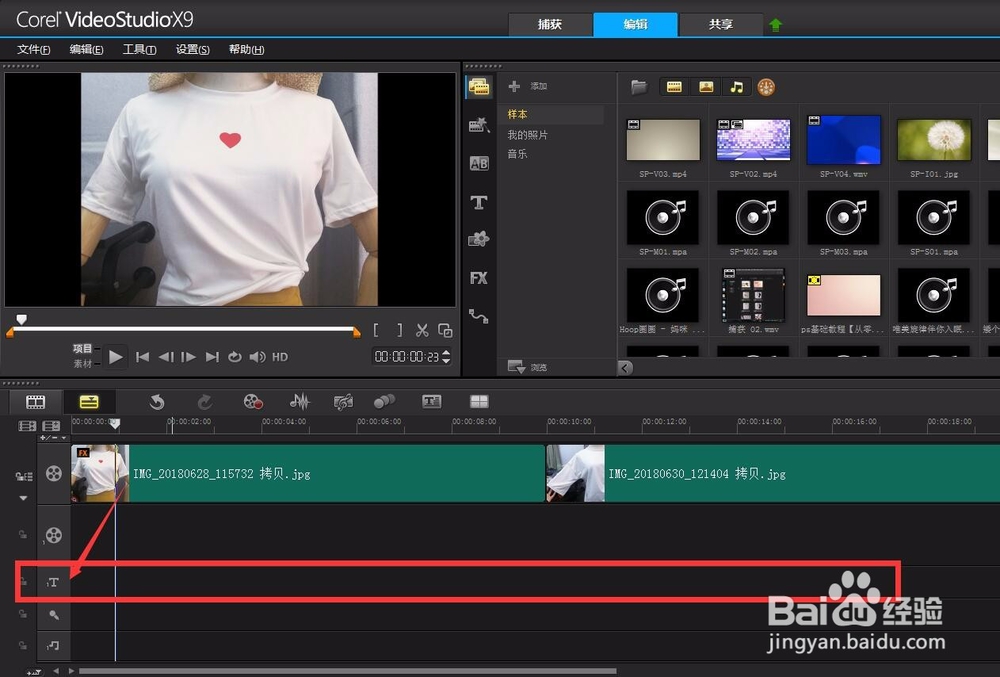
Task: Jump to the start of the project
Action: [x=142, y=357]
